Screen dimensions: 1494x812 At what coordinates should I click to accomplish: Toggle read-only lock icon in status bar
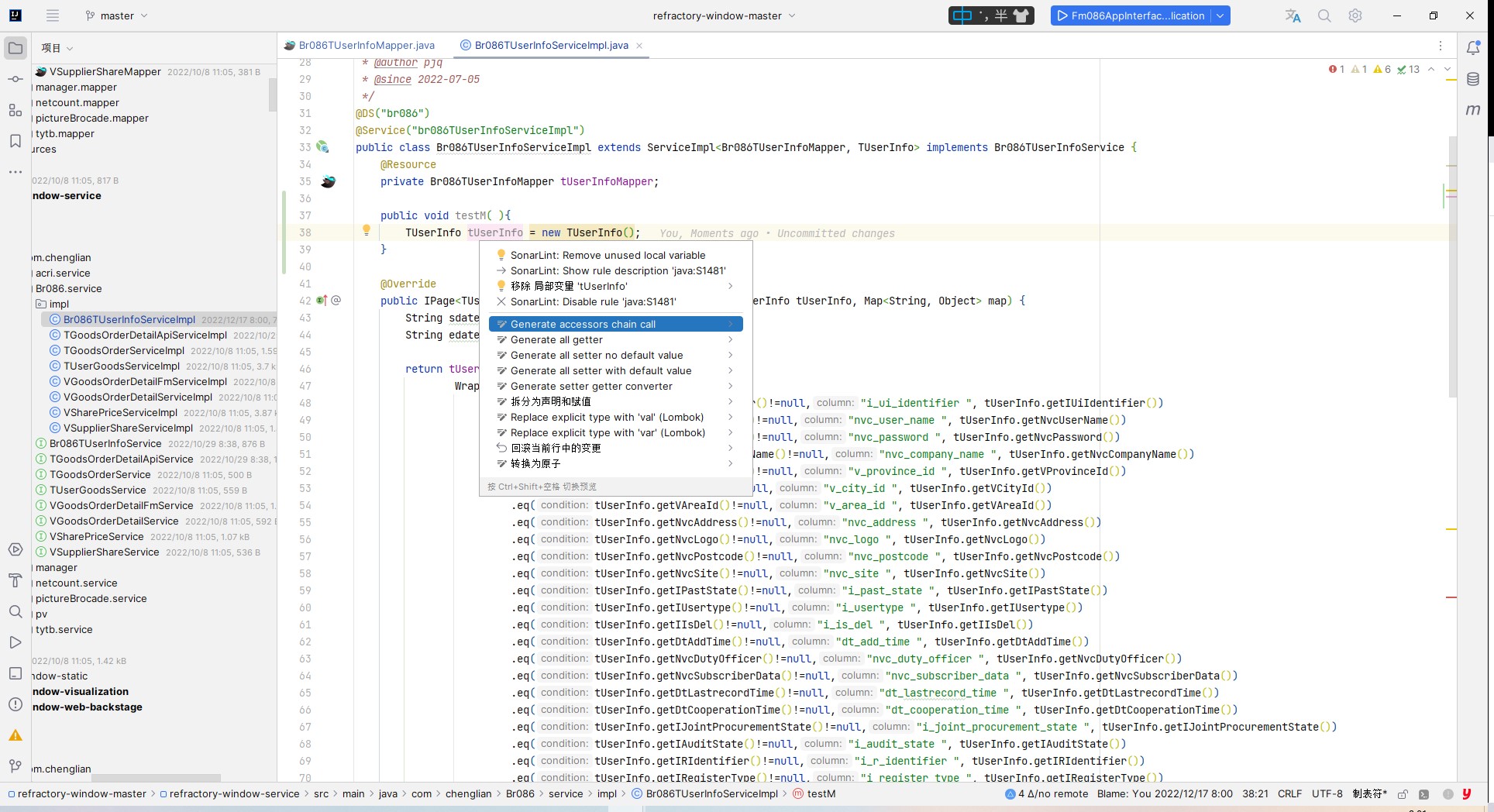(1403, 794)
